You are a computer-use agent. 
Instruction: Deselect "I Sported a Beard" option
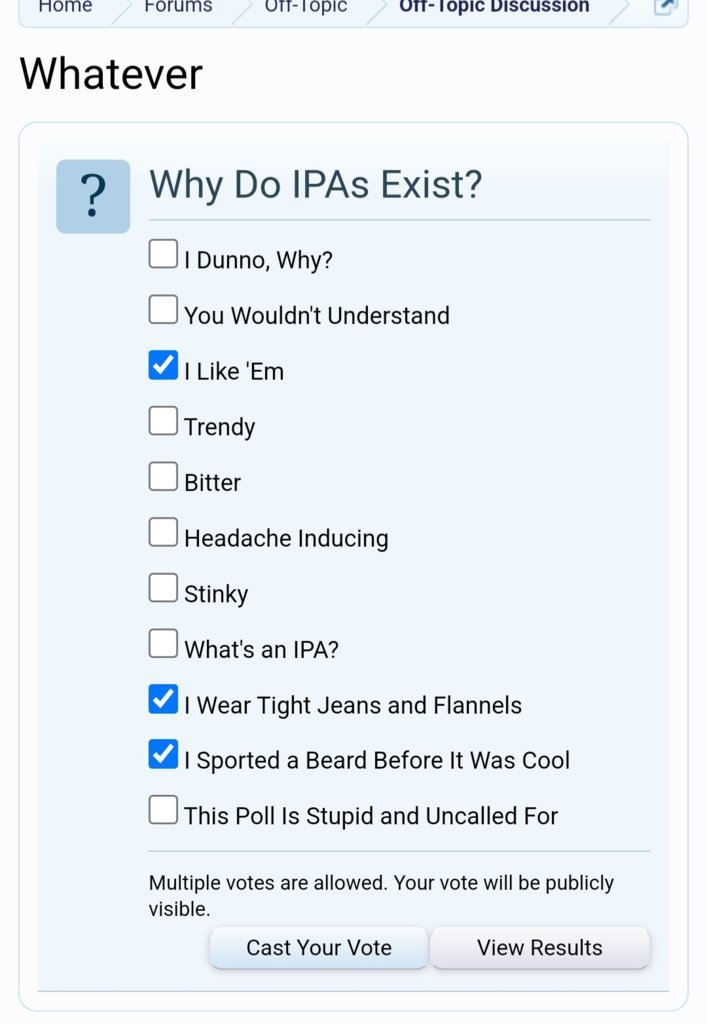pos(163,754)
